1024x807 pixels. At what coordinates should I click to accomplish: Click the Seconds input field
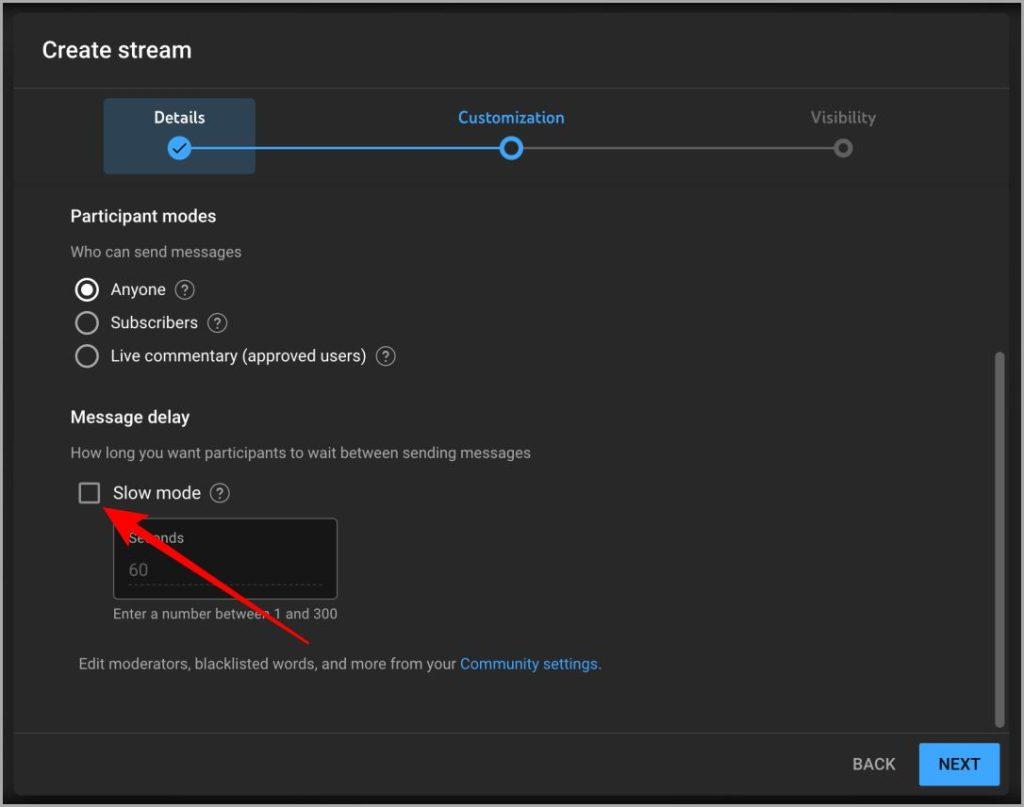[225, 559]
